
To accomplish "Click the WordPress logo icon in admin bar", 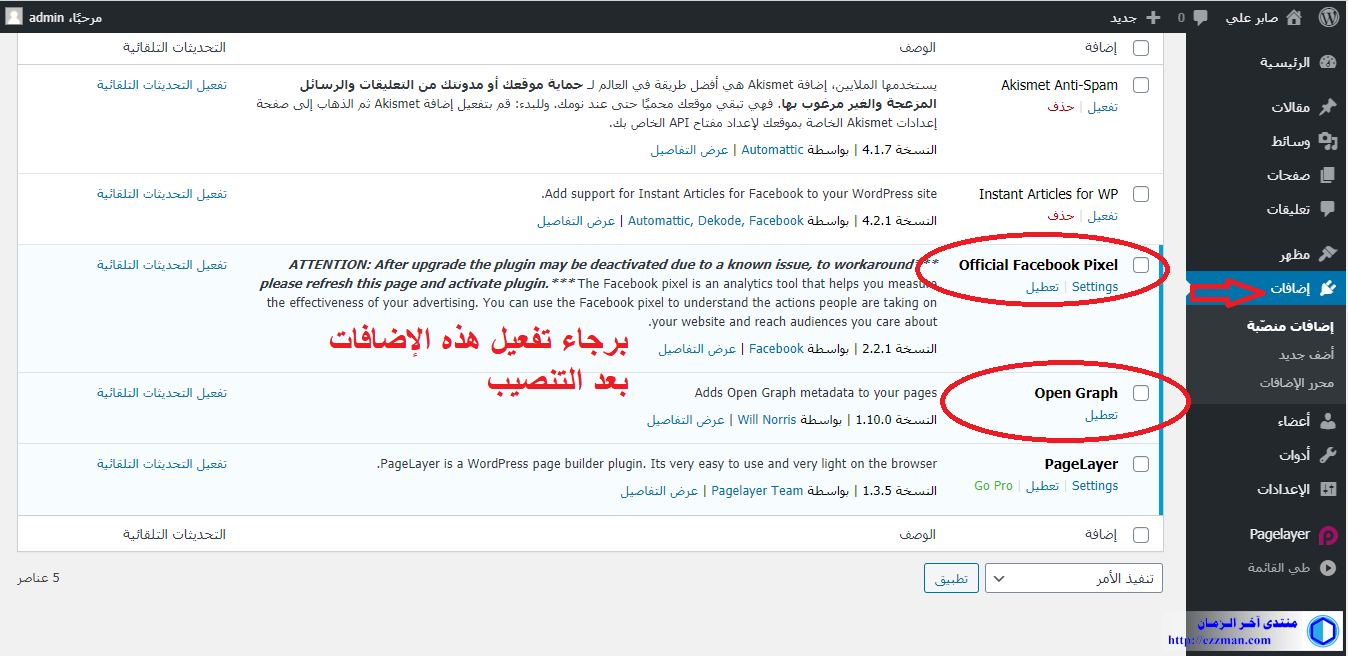I will tap(1328, 17).
